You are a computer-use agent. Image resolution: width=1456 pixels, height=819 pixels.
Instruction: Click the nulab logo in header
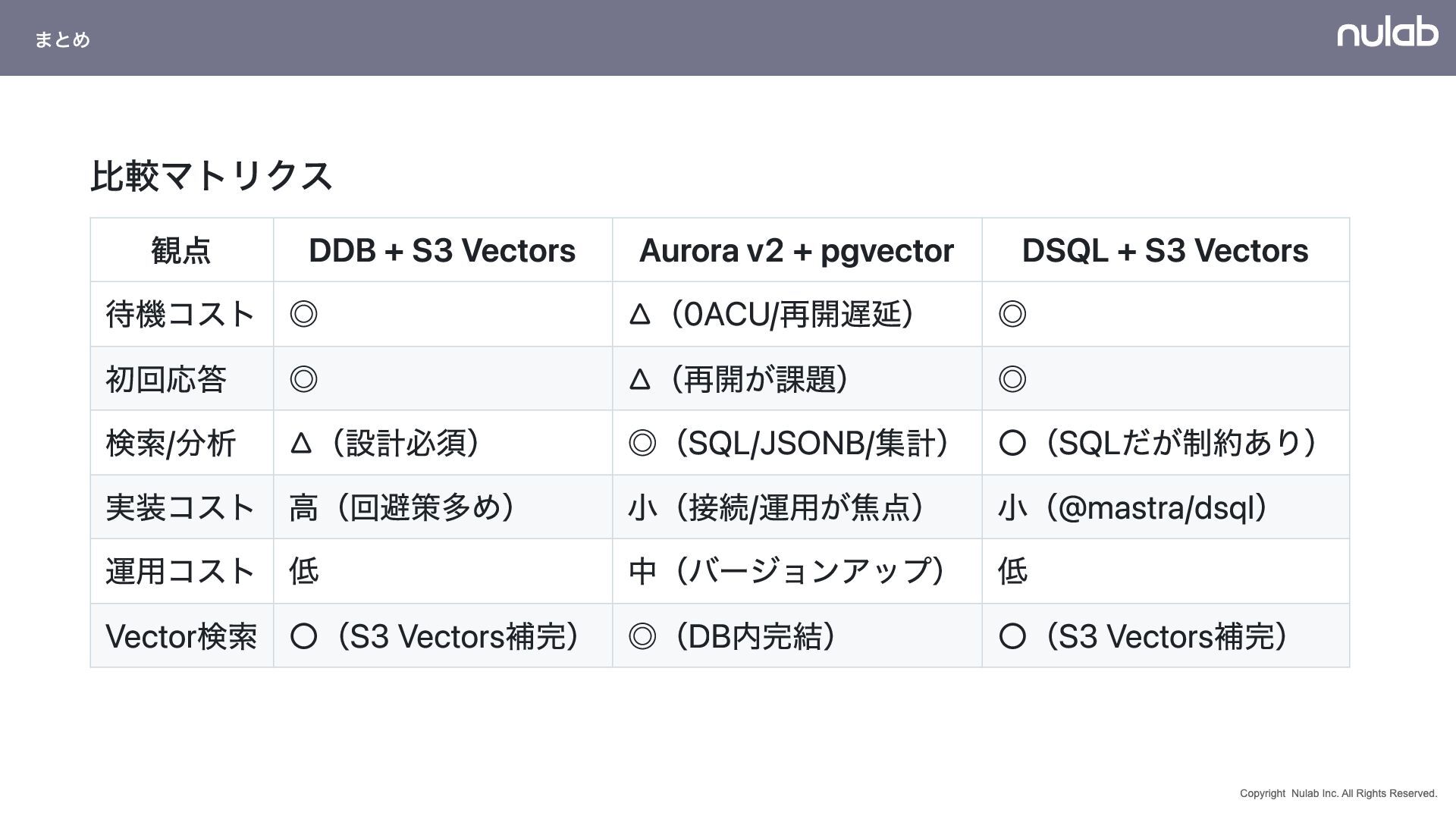(x=1387, y=33)
